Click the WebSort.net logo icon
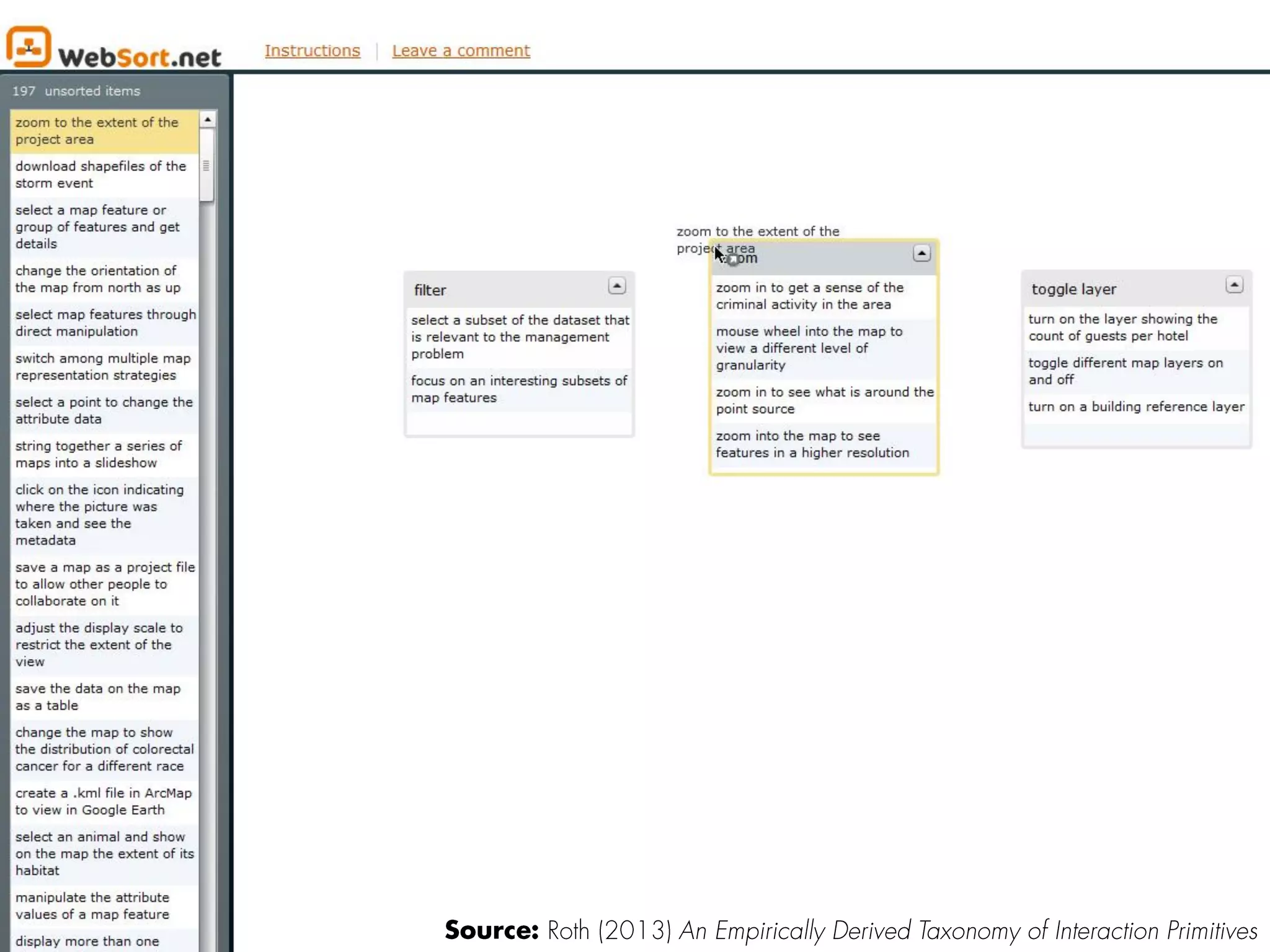This screenshot has height=952, width=1270. [29, 47]
